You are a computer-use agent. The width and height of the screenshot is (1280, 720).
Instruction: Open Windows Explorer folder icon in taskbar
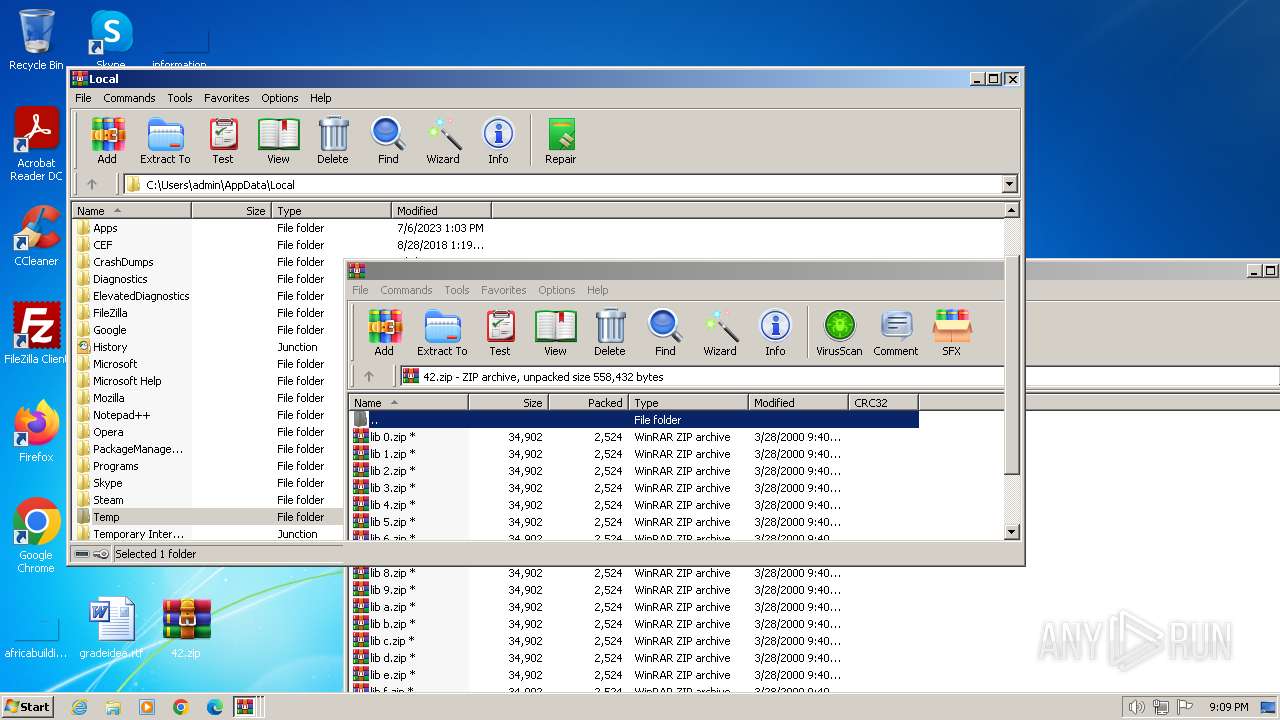(113, 707)
